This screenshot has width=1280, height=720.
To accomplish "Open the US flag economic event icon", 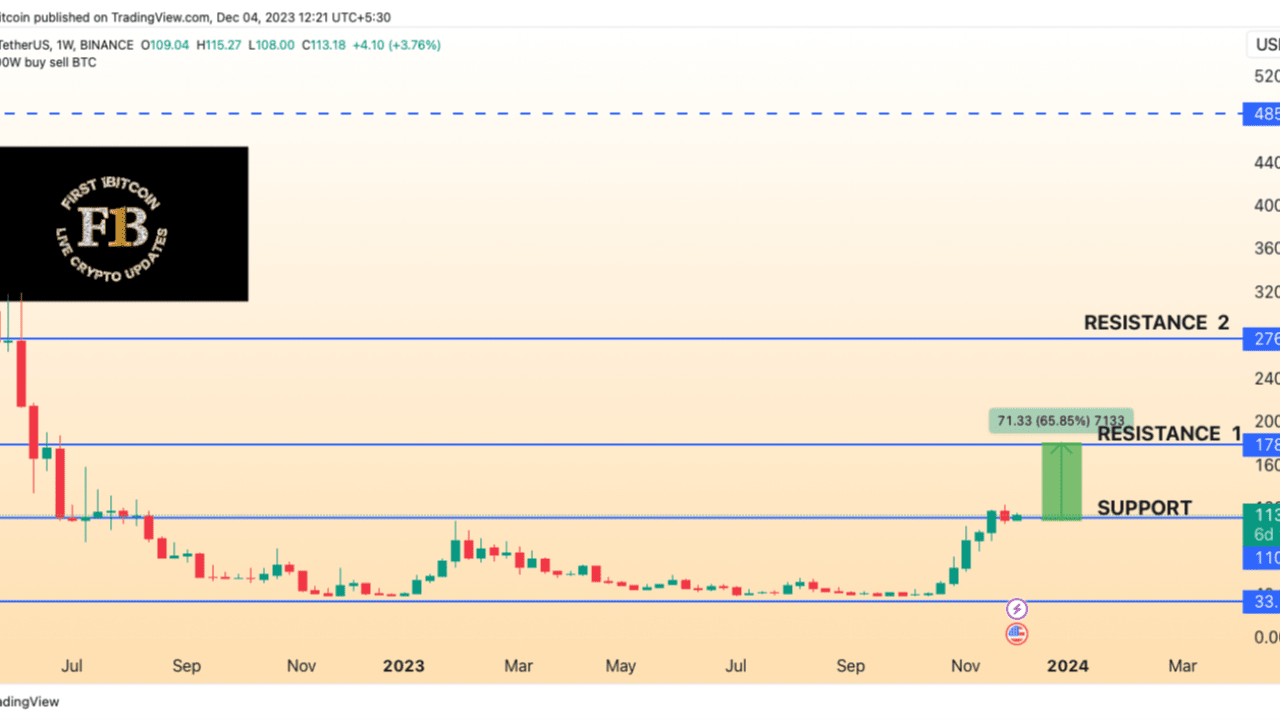I will point(1016,633).
